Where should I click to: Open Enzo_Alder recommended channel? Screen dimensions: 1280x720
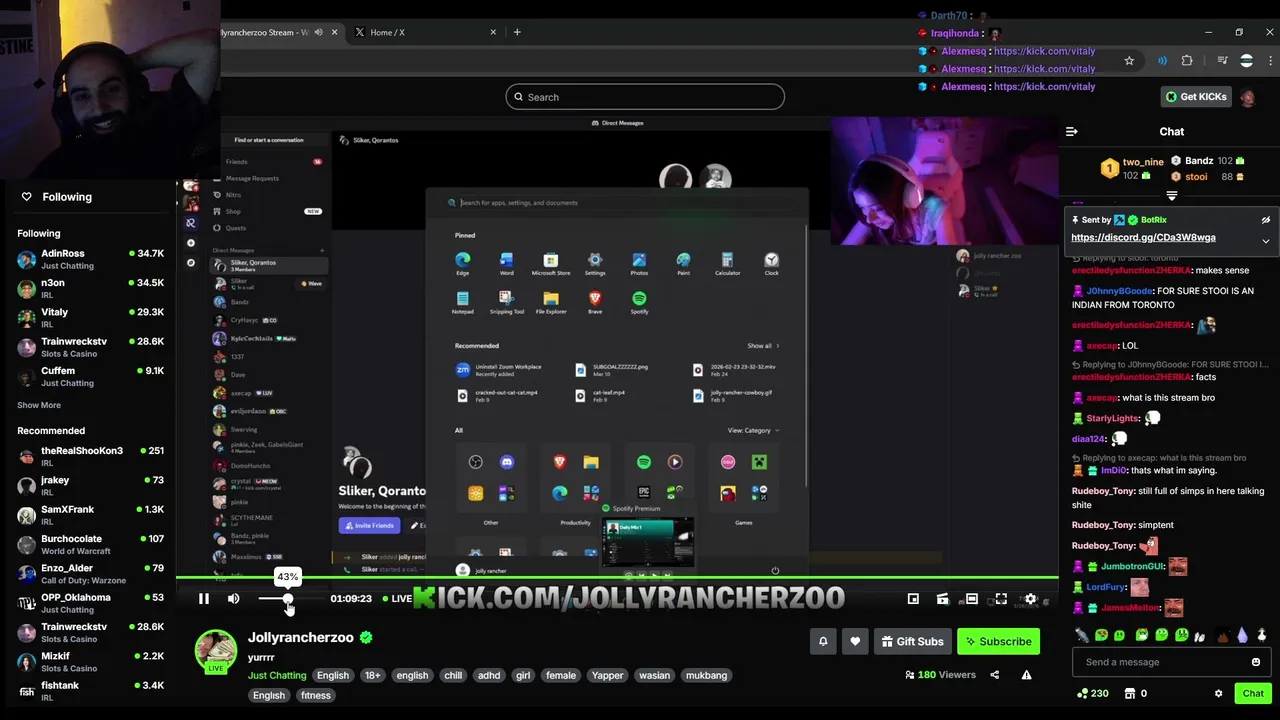click(x=90, y=574)
